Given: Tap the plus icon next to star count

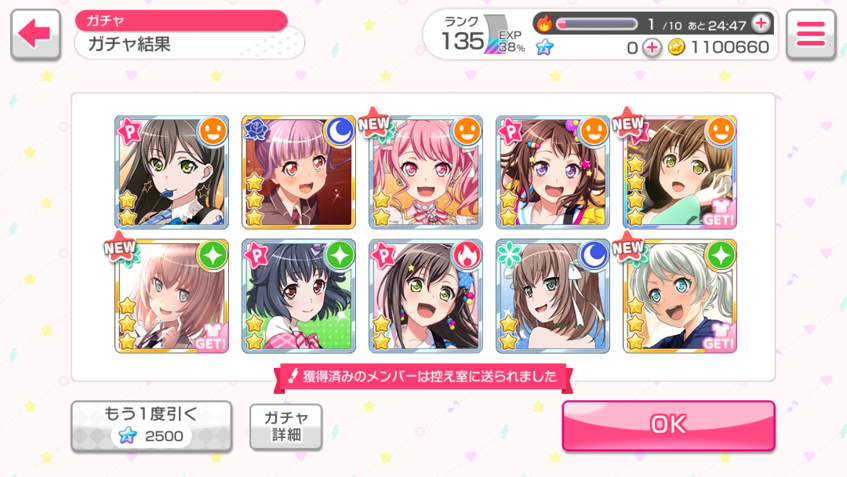Looking at the screenshot, I should 652,48.
